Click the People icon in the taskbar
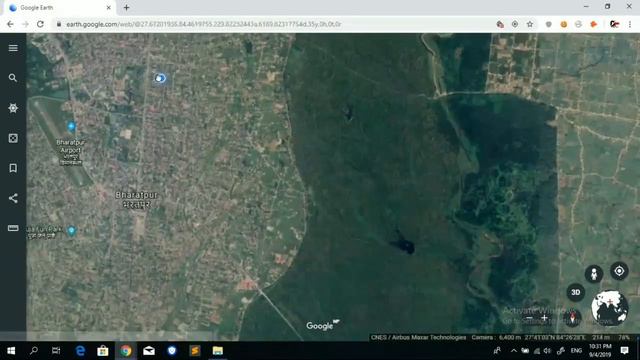 point(497,351)
